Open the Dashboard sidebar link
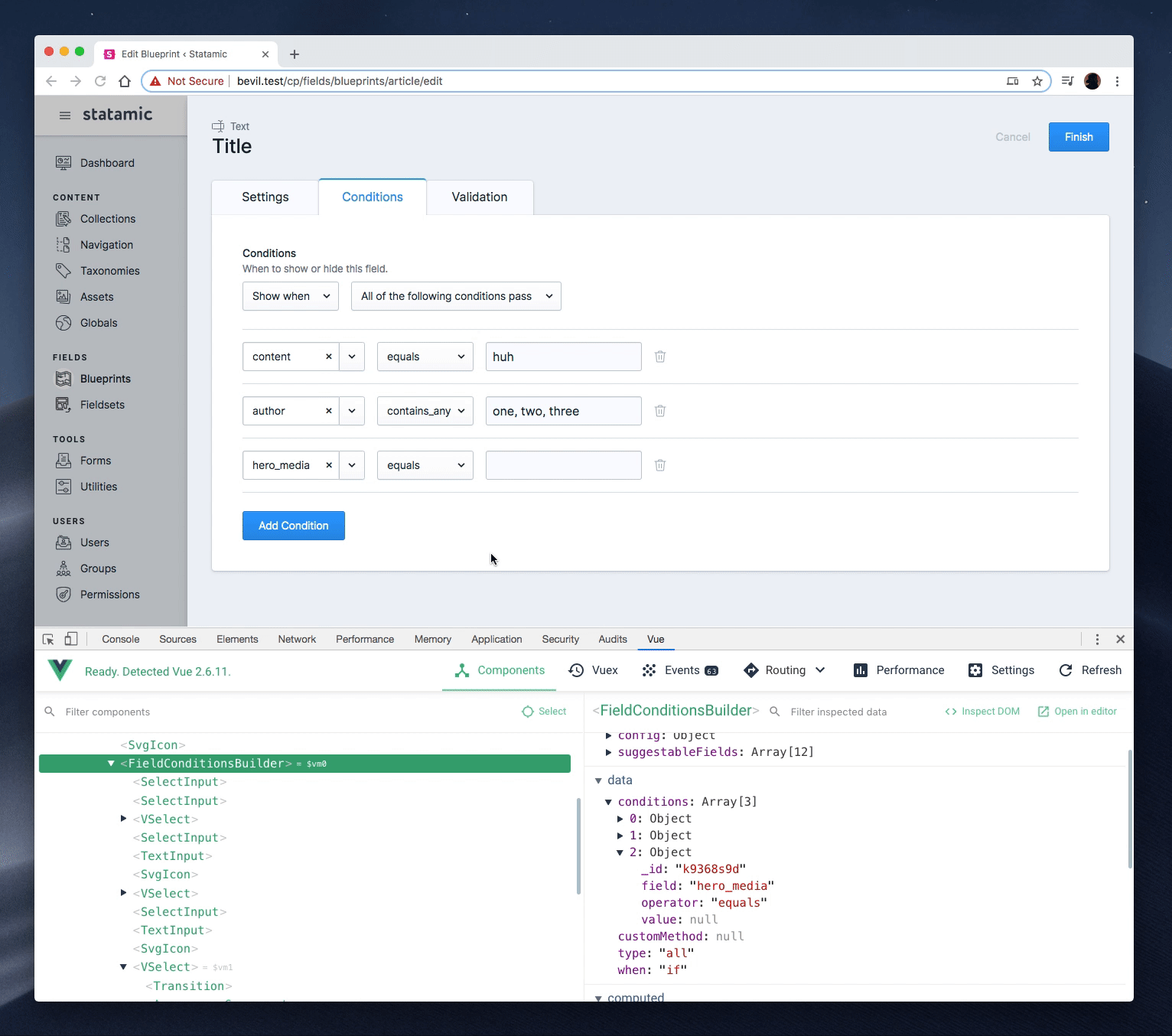1172x1036 pixels. 95,163
